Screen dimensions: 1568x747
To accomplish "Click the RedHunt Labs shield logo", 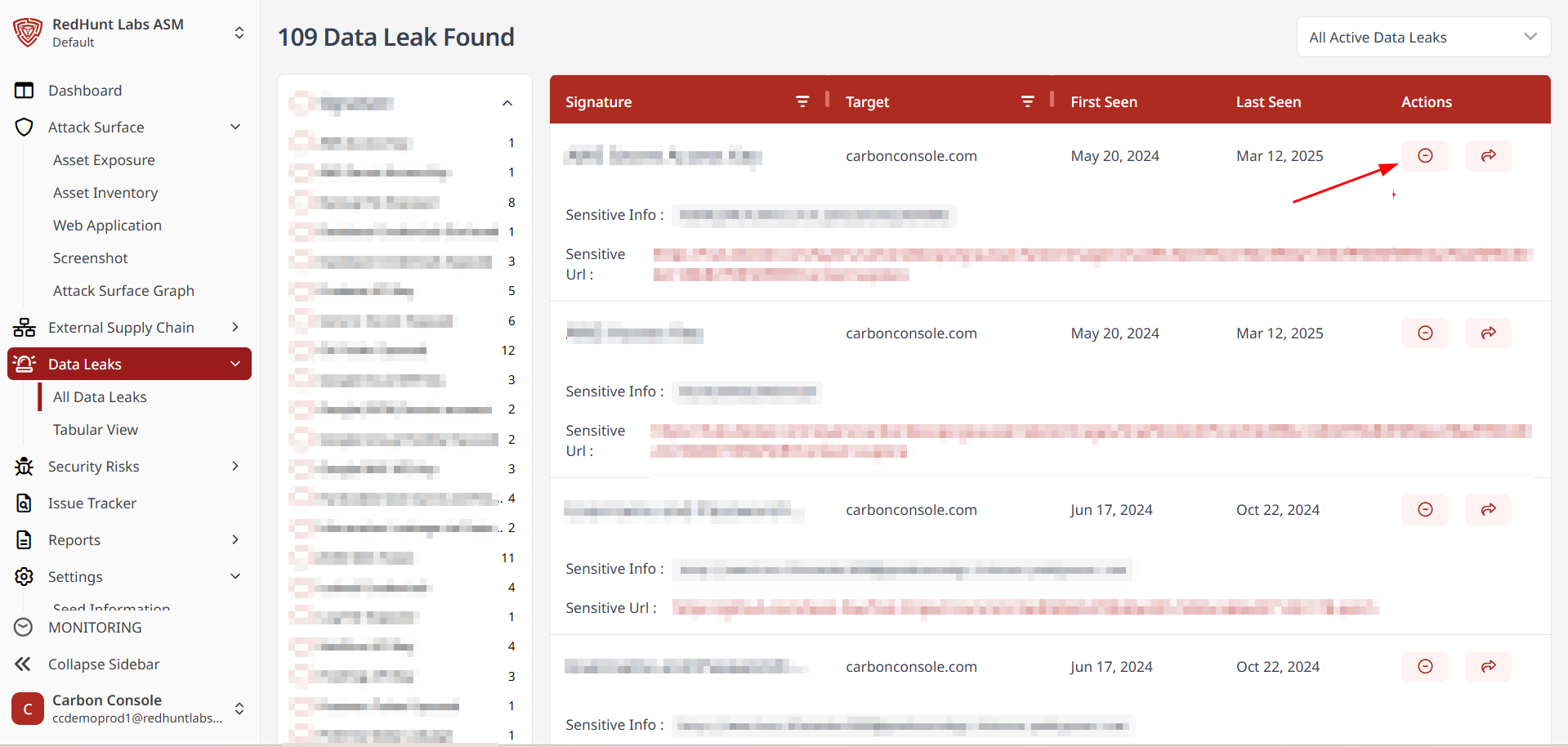I will (x=27, y=33).
